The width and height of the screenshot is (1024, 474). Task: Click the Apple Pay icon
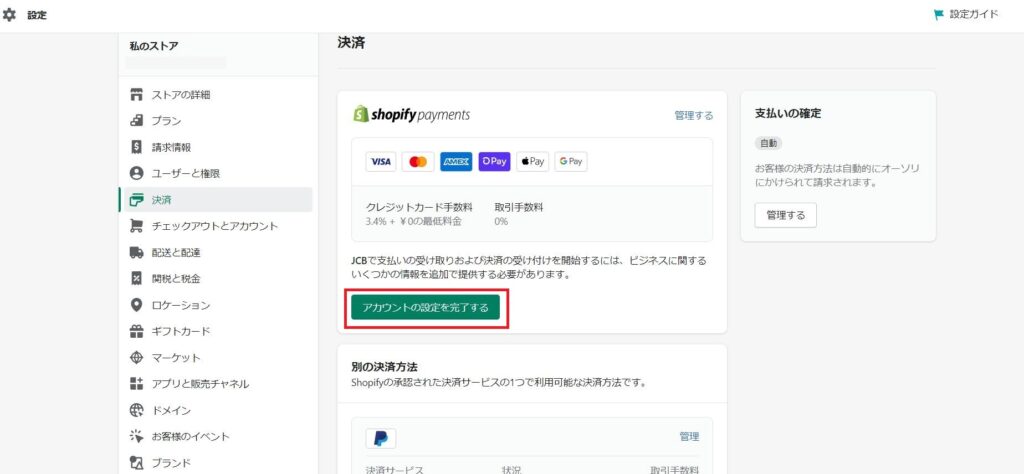[x=533, y=162]
